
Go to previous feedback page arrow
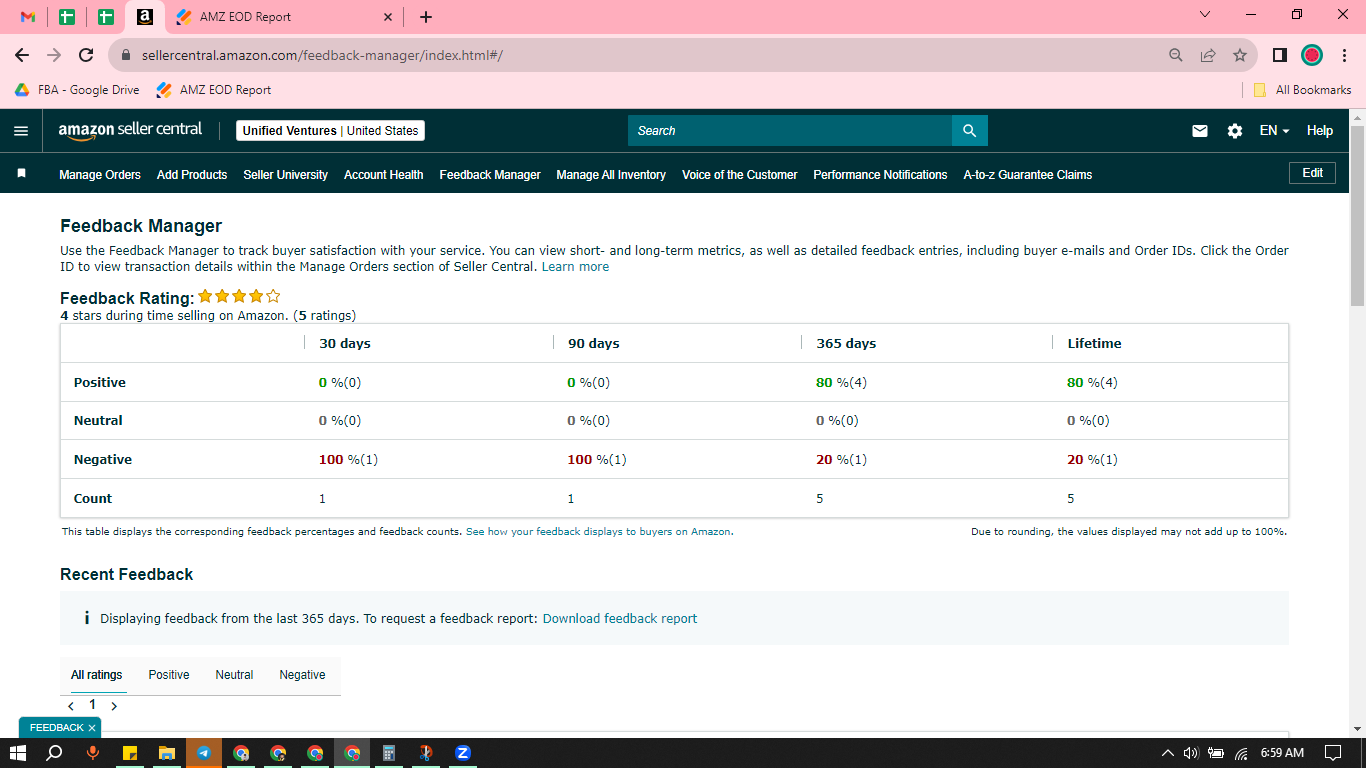[x=71, y=706]
